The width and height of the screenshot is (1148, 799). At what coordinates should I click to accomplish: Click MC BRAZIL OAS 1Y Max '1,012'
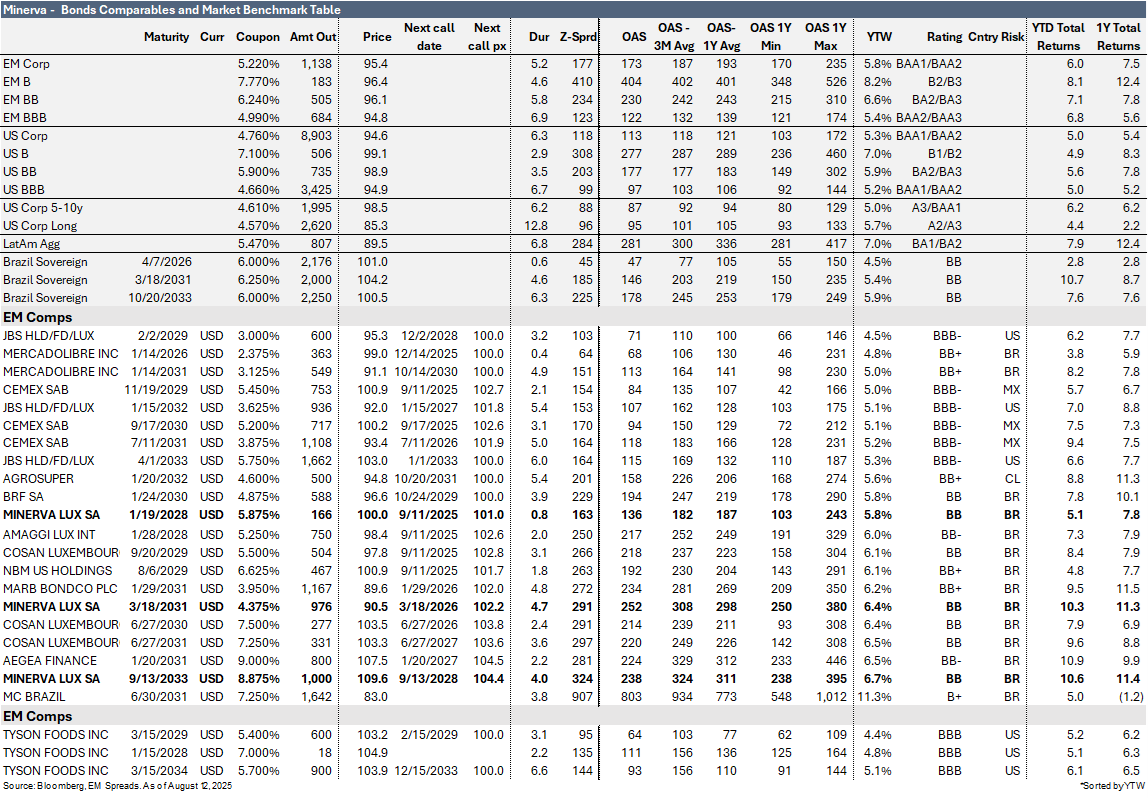[x=832, y=697]
